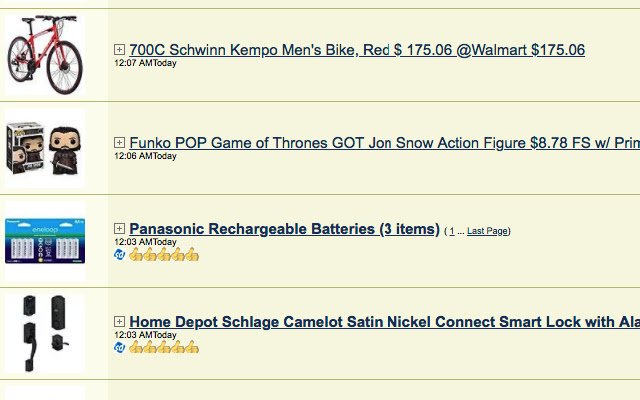This screenshot has width=640, height=400.
Task: Click the last thumbs-up rating icon under Panasonic Batteries
Action: (192, 255)
